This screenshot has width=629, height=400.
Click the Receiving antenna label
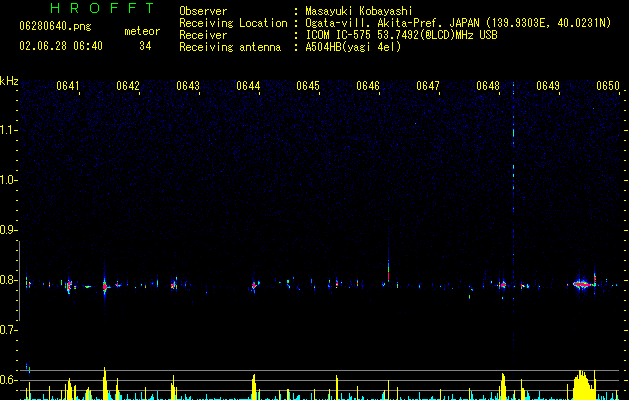click(230, 47)
